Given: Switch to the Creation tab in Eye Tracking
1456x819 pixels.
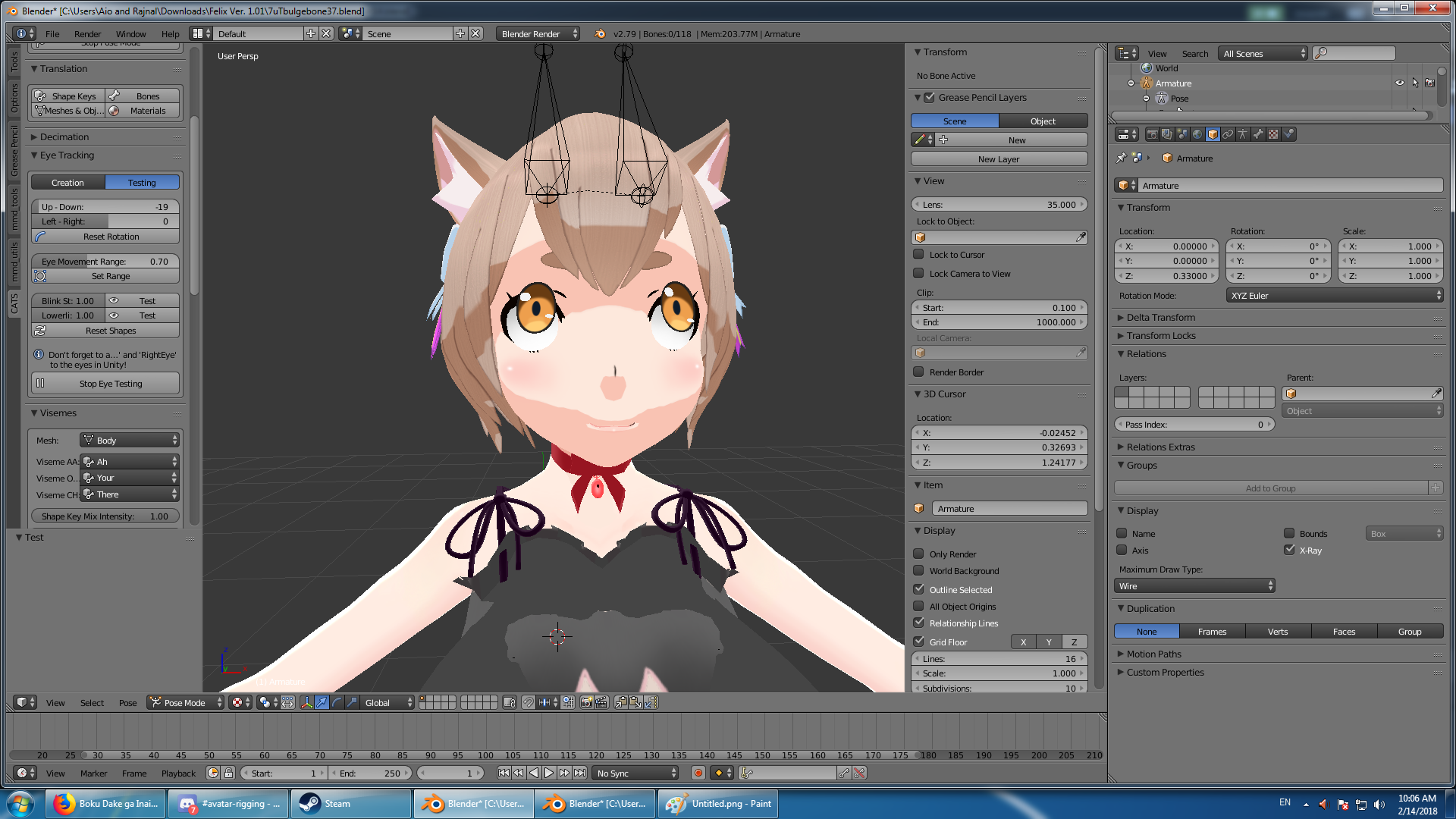Looking at the screenshot, I should 68,183.
